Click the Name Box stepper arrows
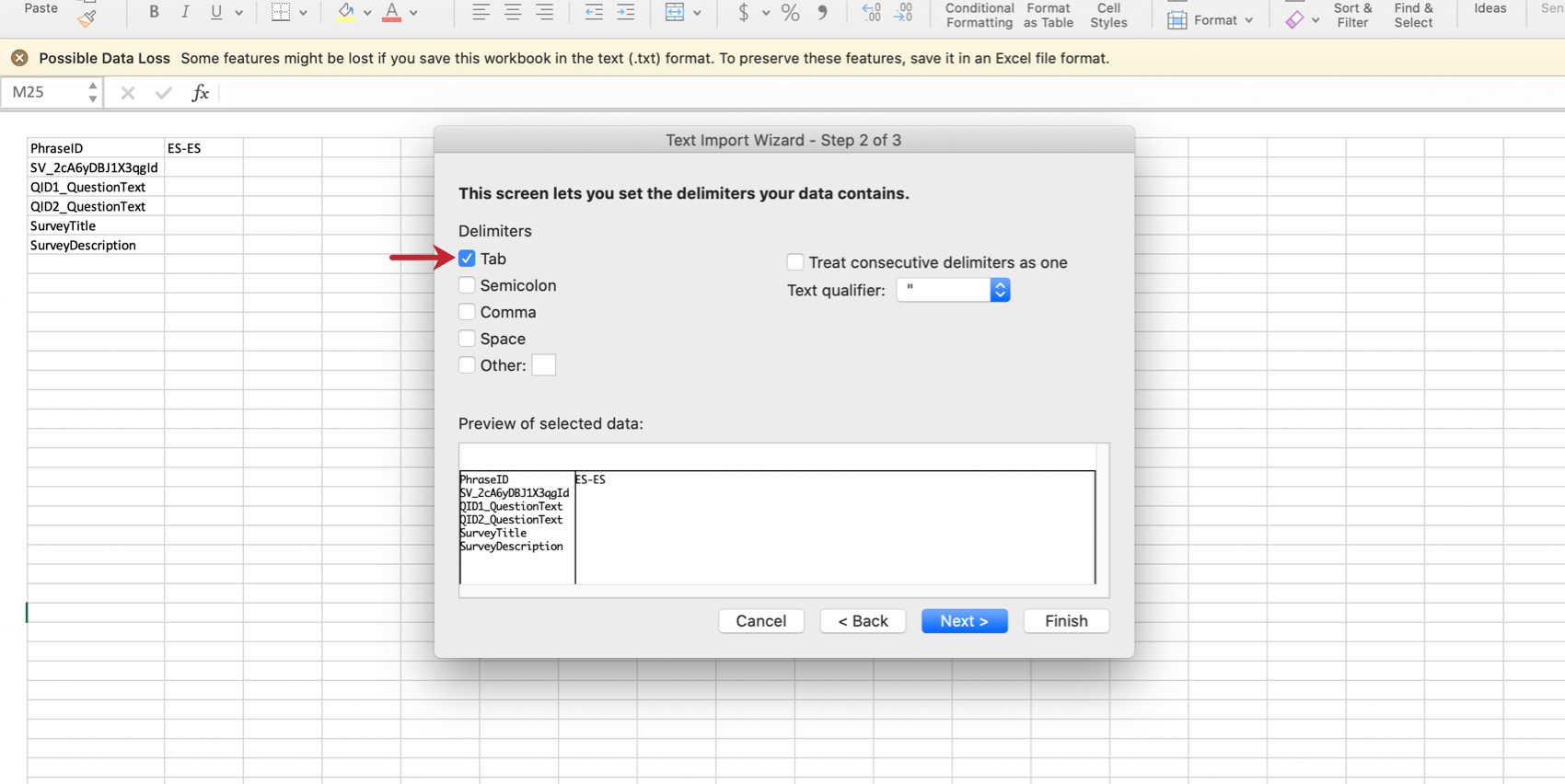Viewport: 1565px width, 784px height. coord(92,92)
